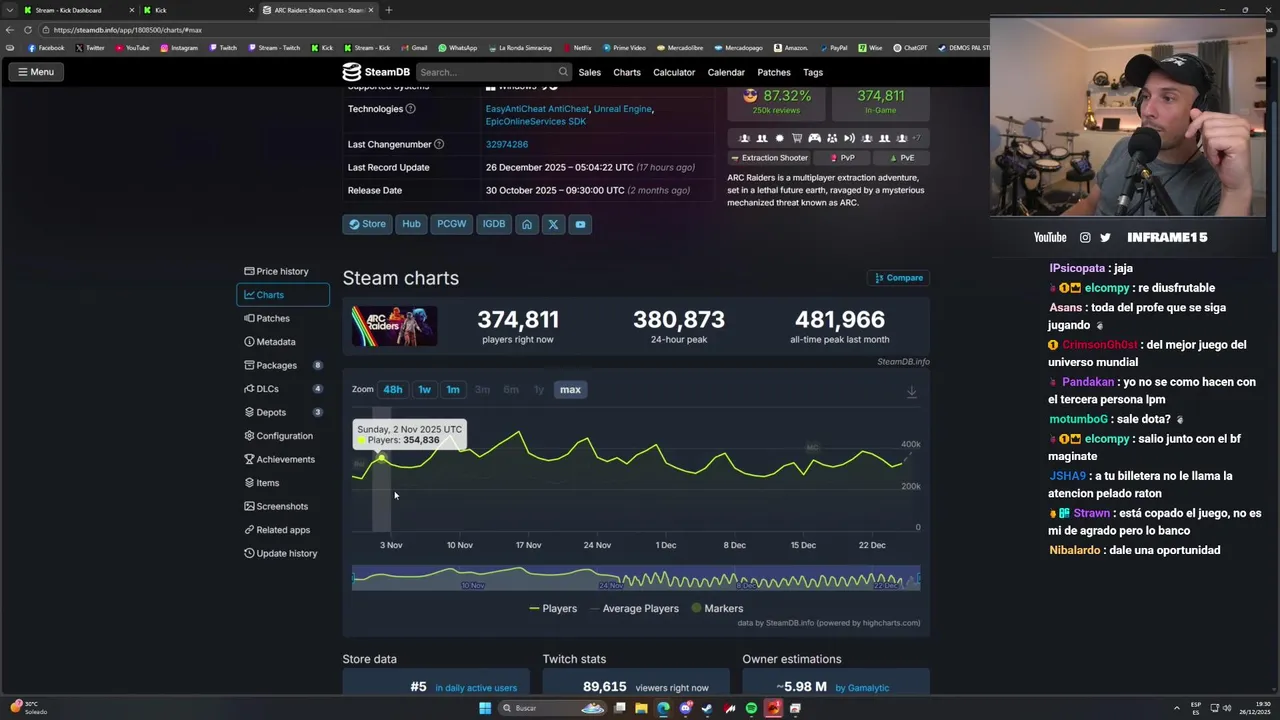This screenshot has width=1280, height=720.
Task: Open the DLCs section
Action: pyautogui.click(x=283, y=389)
